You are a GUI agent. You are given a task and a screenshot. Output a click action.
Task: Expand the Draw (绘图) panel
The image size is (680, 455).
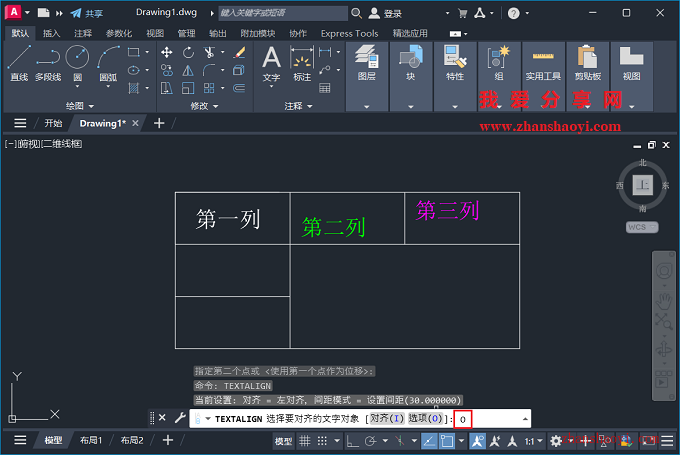coord(80,106)
